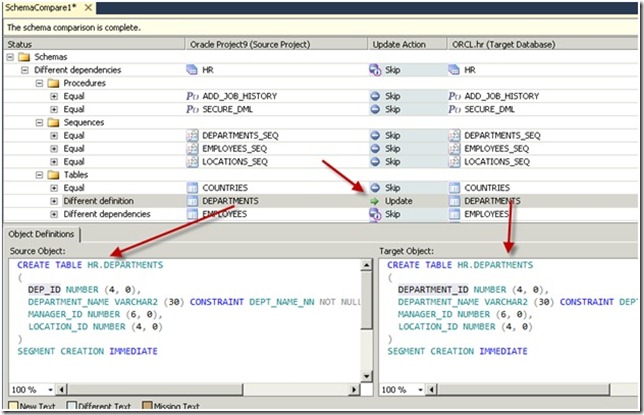Select the Object Definitions tab

[43, 233]
